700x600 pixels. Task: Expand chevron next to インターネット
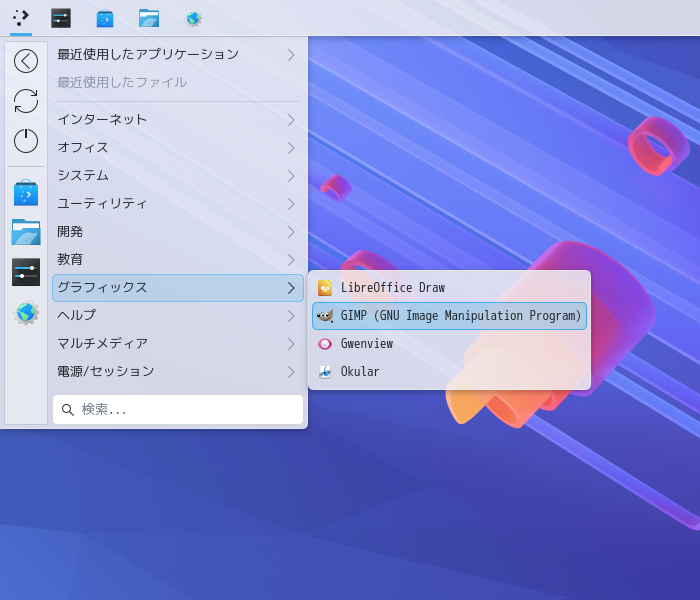291,120
